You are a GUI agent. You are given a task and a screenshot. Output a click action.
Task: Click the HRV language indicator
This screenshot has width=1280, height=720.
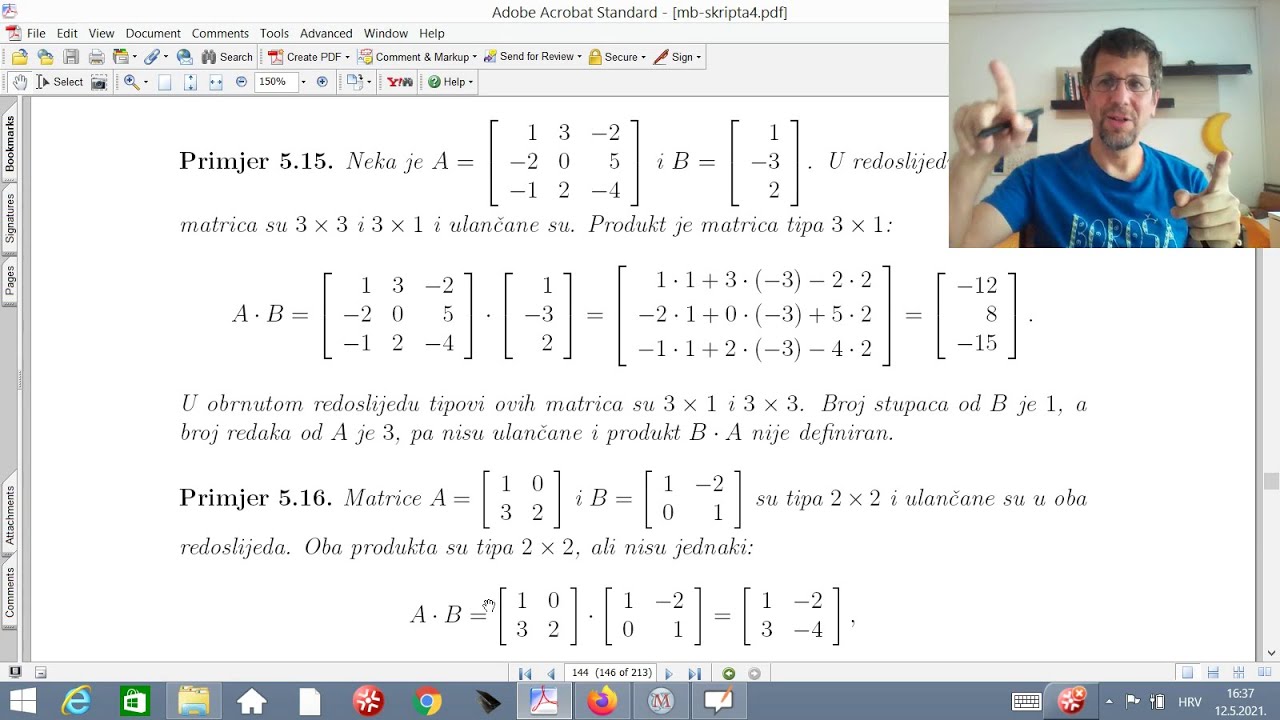[x=1189, y=702]
